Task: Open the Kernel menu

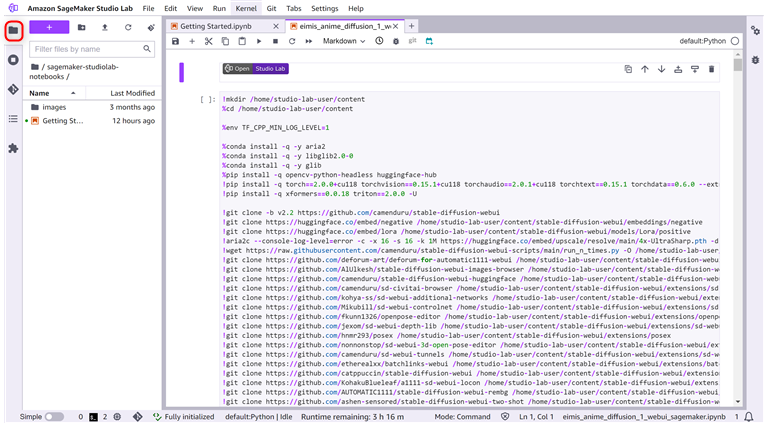Action: click(x=245, y=8)
